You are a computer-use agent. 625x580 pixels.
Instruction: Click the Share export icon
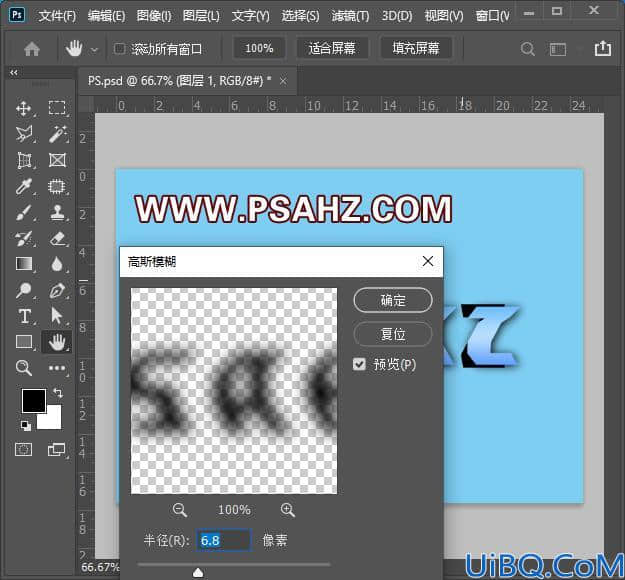pos(603,48)
